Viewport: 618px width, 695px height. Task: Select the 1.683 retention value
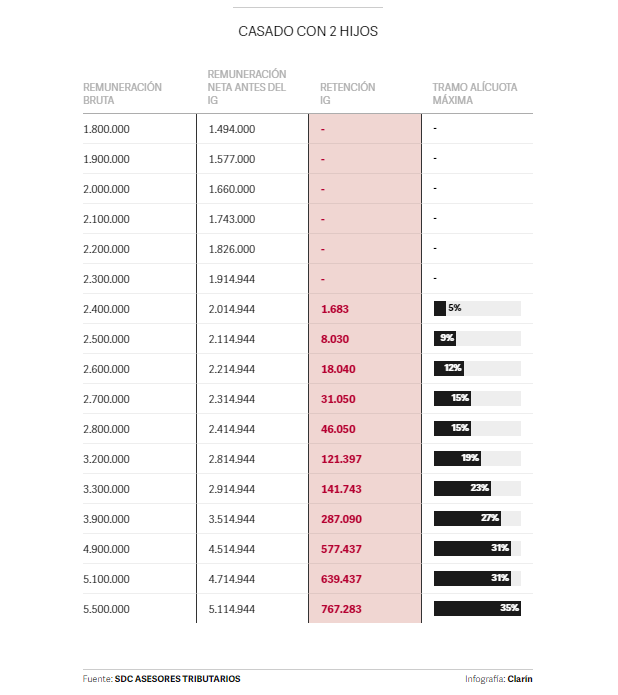[334, 309]
